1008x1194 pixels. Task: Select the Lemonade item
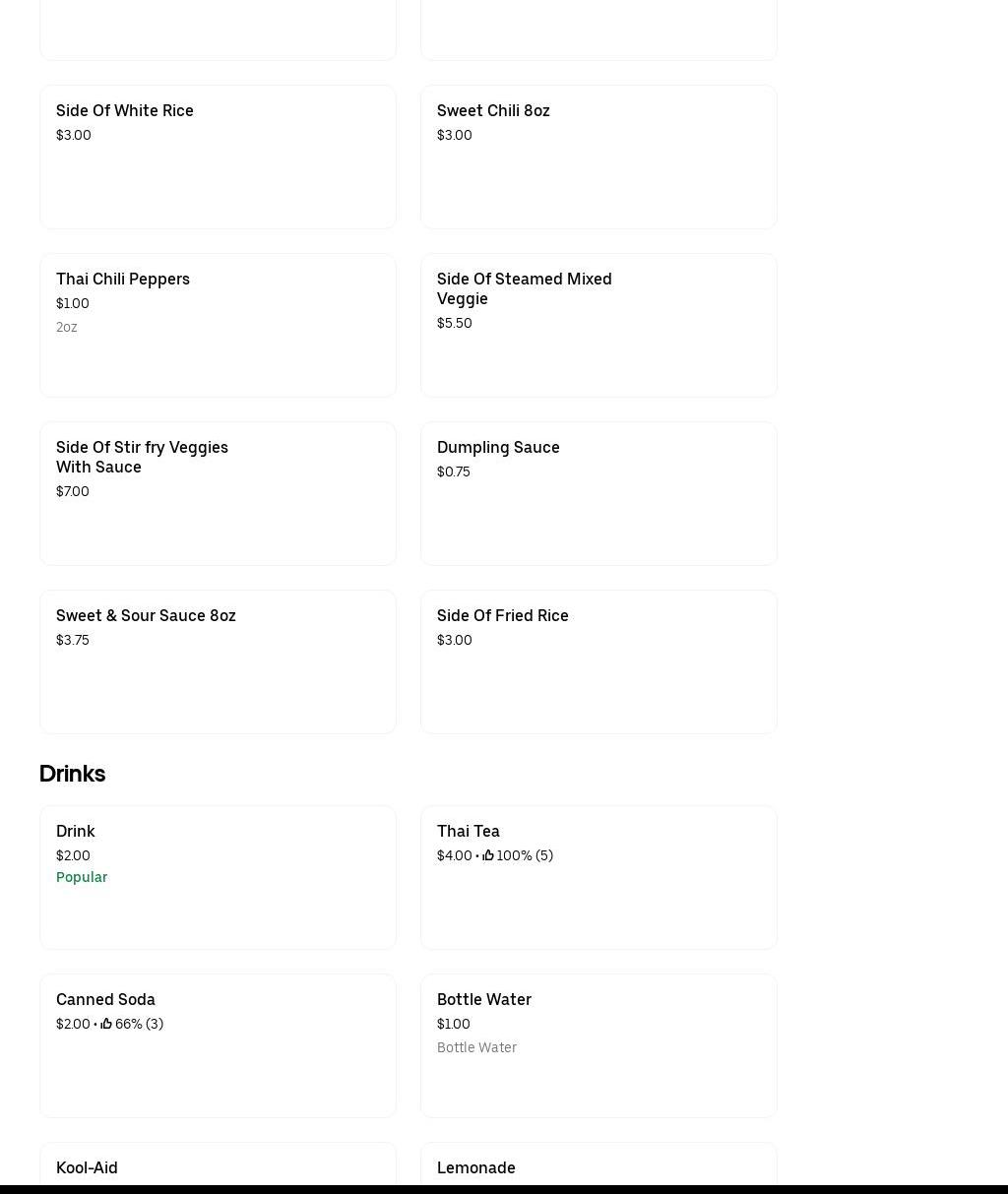point(476,1167)
